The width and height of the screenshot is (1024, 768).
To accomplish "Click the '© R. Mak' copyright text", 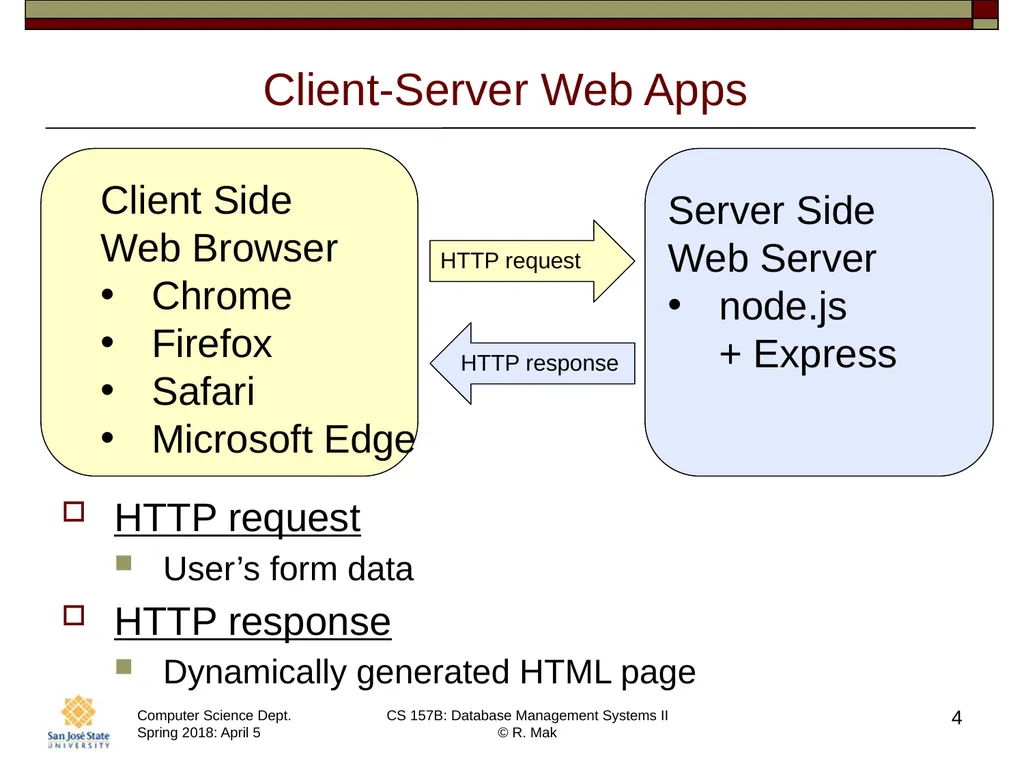I will click(x=527, y=733).
